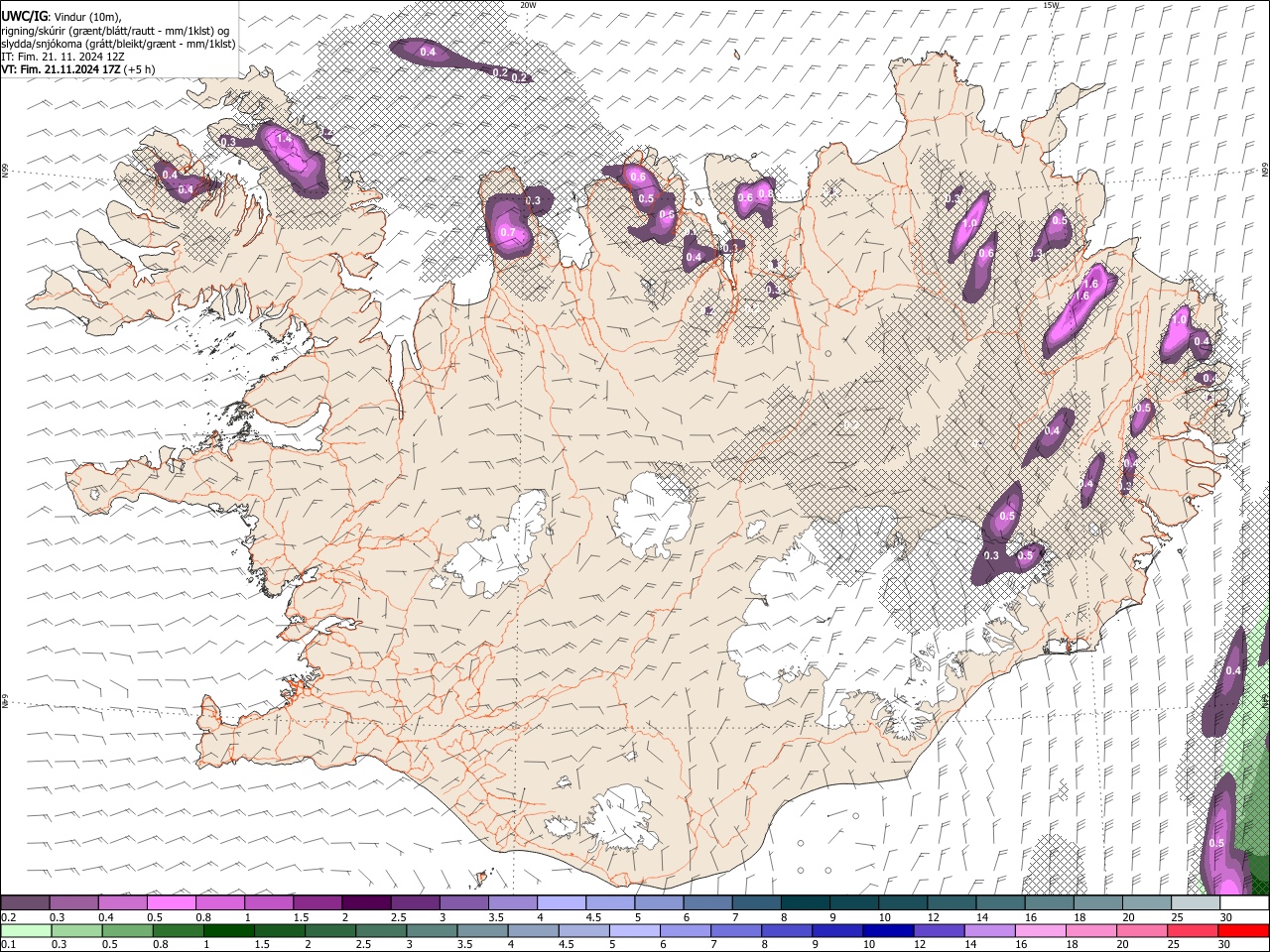The width and height of the screenshot is (1270, 952).
Task: Click the 0.7 snowfall value on the north coast
Action: pos(508,233)
